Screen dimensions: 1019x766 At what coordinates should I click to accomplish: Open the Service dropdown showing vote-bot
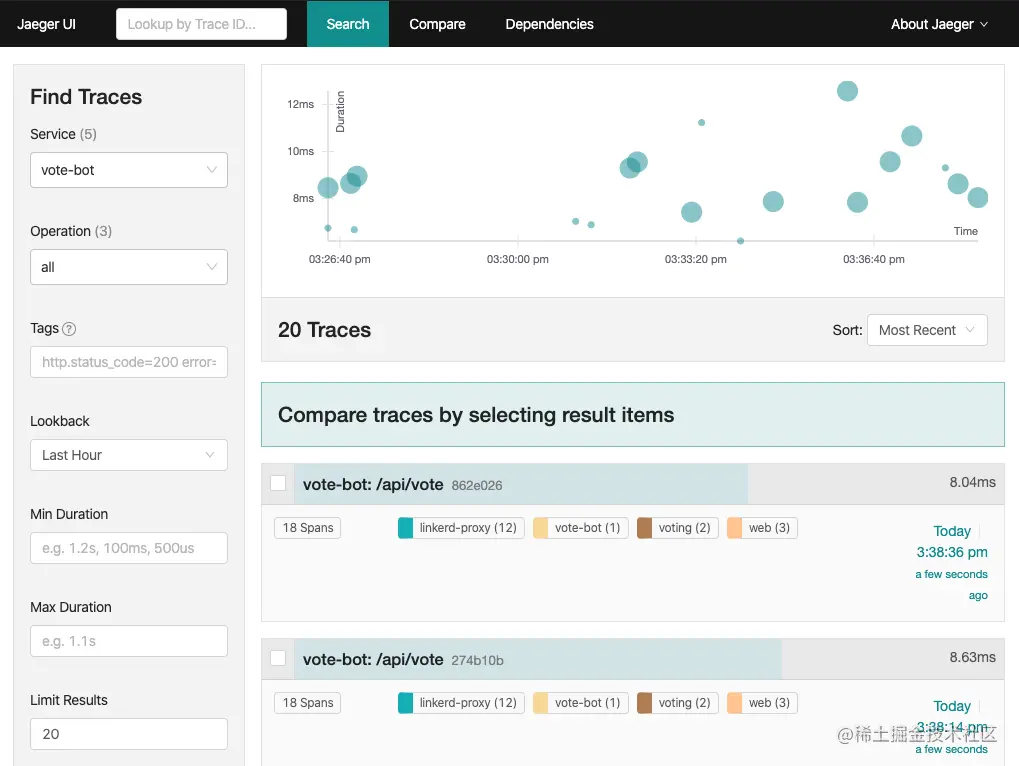click(129, 170)
